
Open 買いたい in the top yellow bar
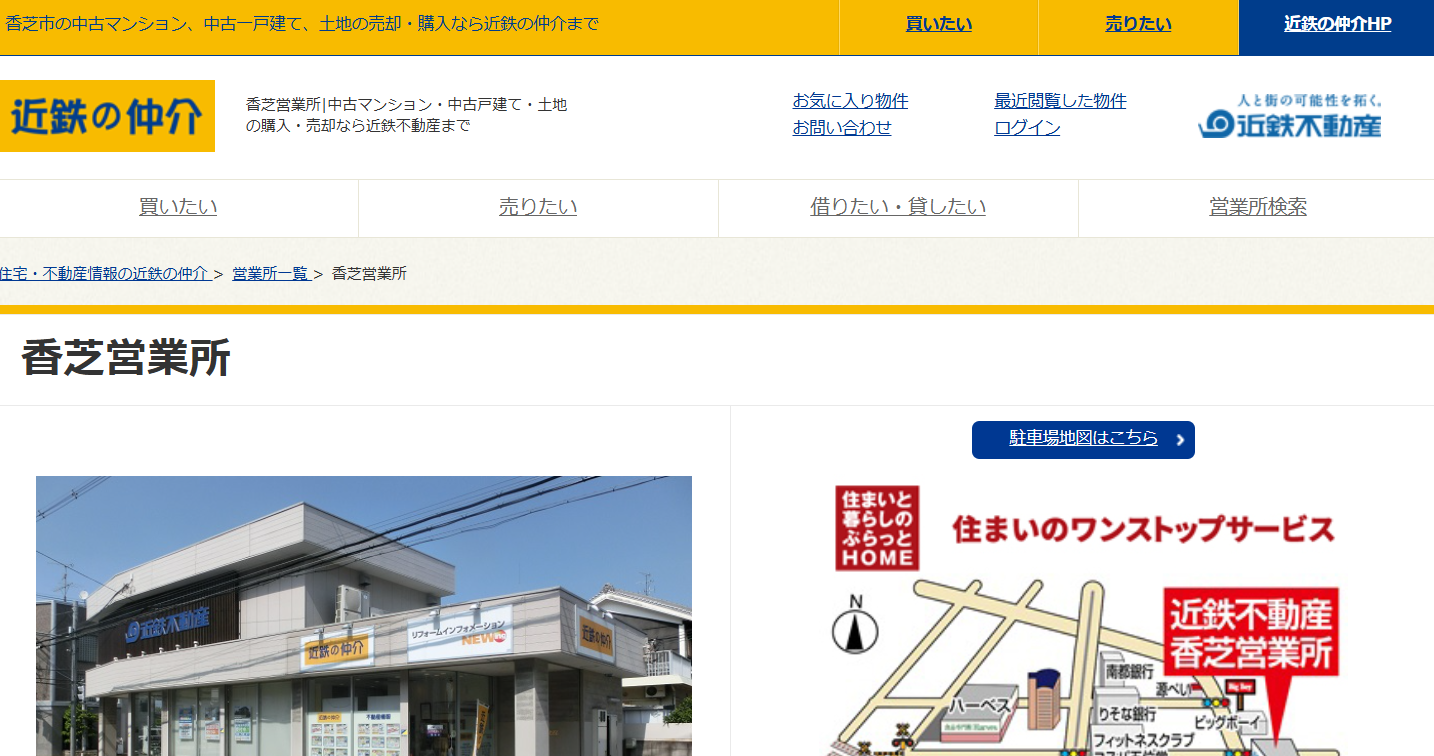(x=938, y=24)
